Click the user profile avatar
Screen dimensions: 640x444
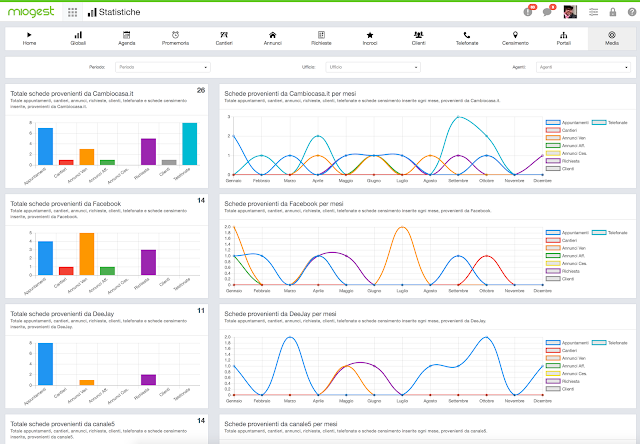(x=570, y=12)
